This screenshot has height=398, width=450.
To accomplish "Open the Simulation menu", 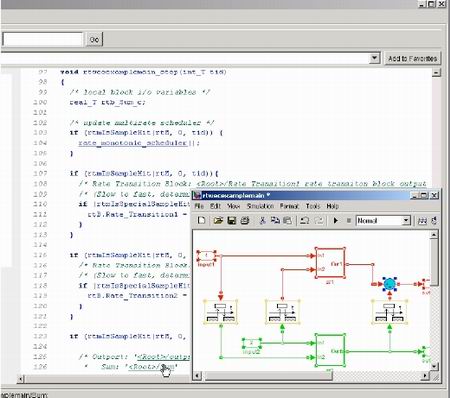I will point(260,206).
